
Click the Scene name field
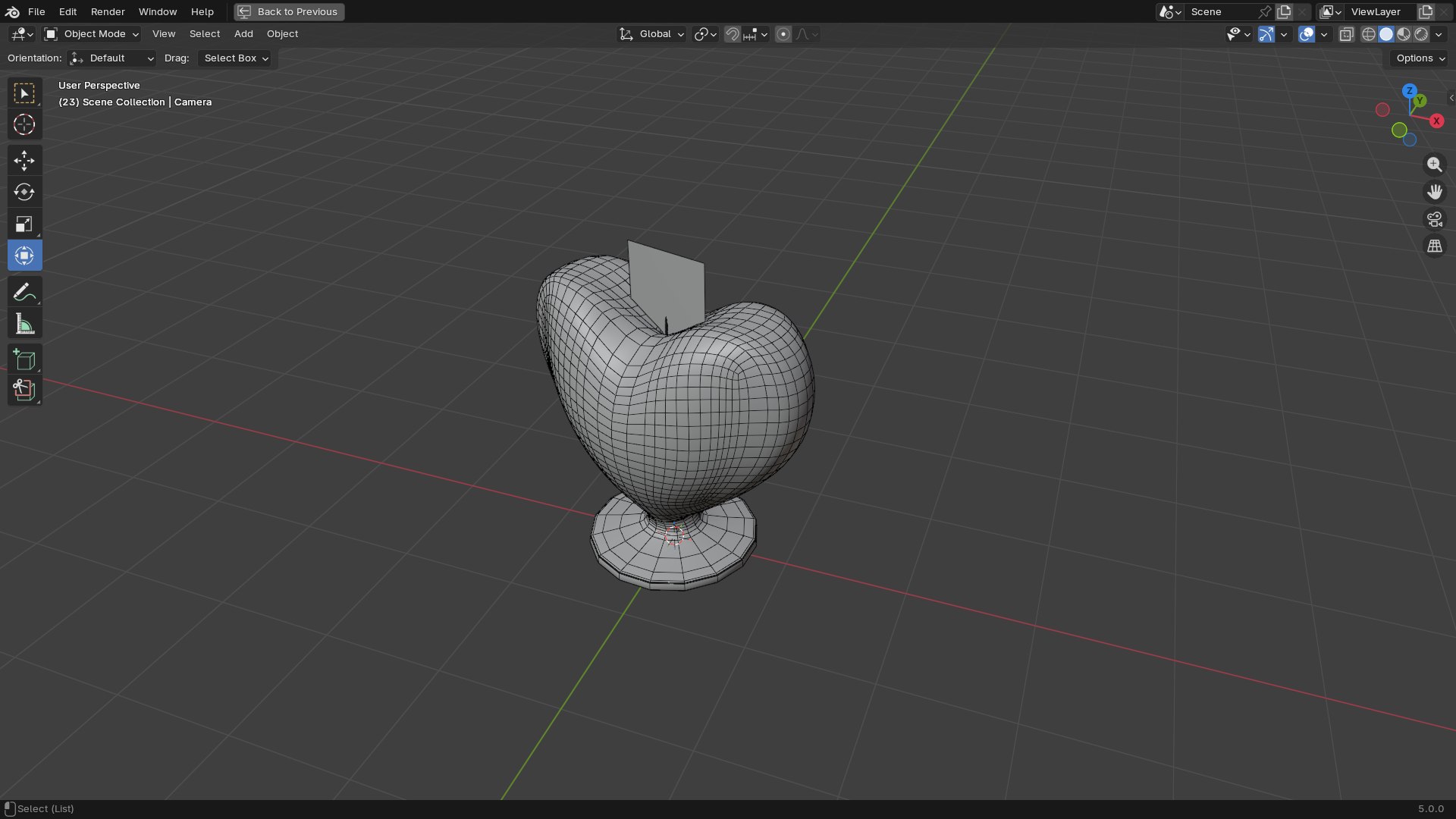pyautogui.click(x=1221, y=11)
